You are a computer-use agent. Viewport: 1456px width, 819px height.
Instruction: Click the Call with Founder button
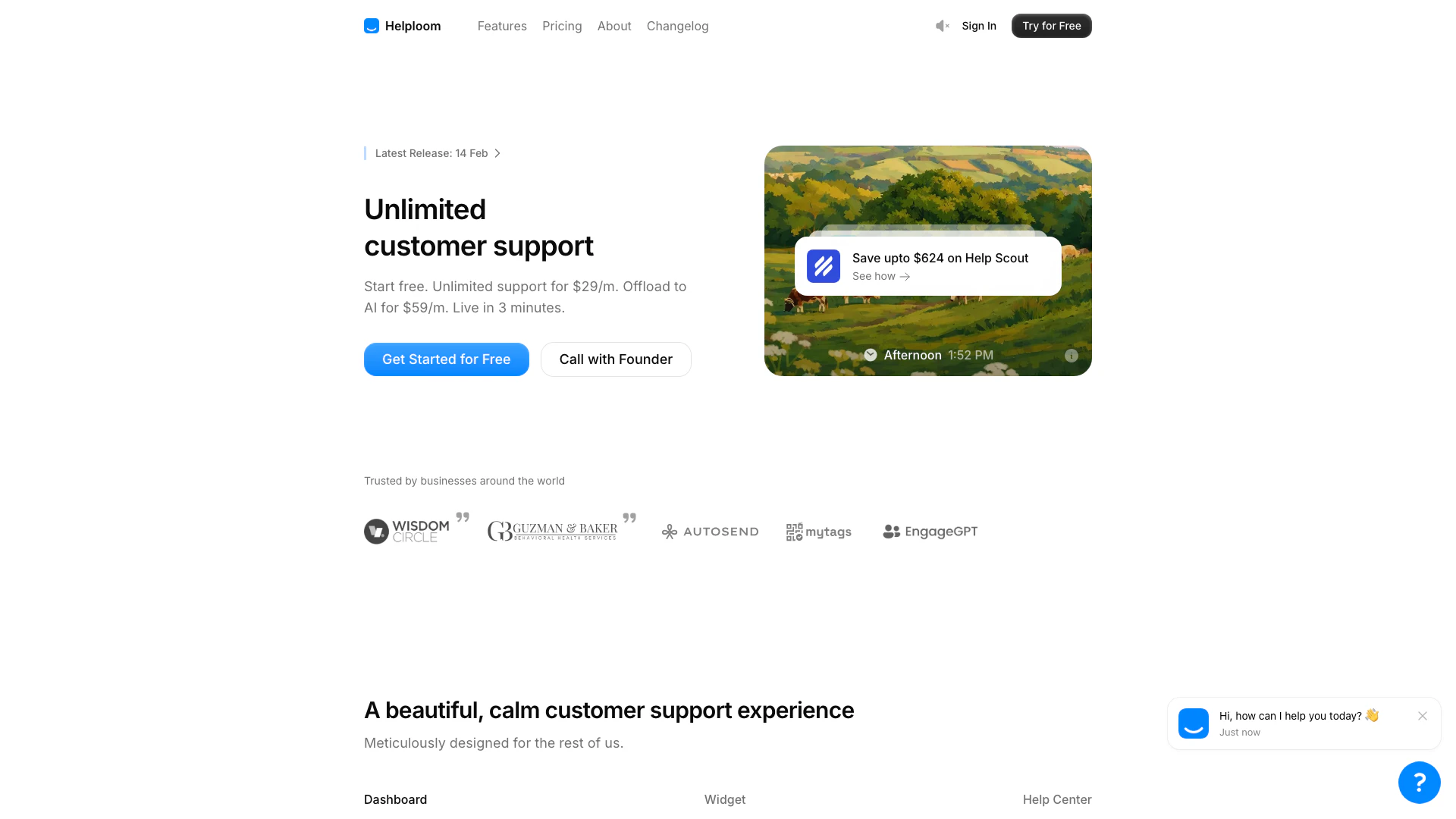(x=616, y=359)
